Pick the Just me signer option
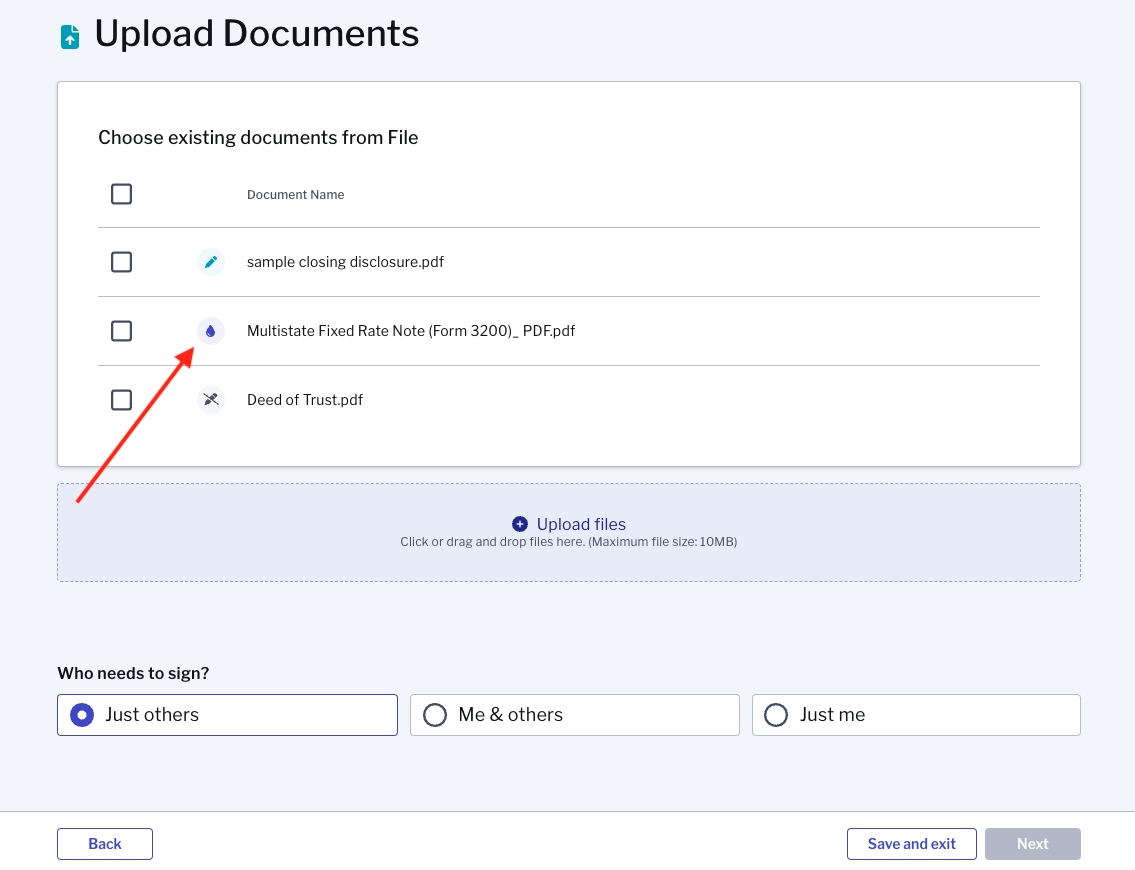Viewport: 1135px width, 870px height. 776,715
